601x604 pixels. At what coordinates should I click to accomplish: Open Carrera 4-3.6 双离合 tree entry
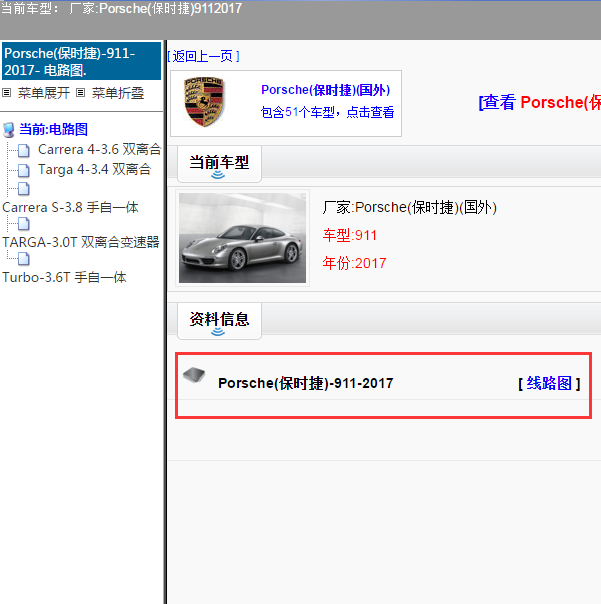point(99,149)
